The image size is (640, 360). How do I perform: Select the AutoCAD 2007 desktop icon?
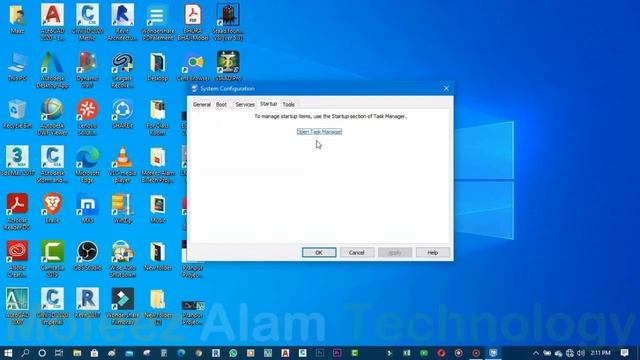(x=17, y=306)
